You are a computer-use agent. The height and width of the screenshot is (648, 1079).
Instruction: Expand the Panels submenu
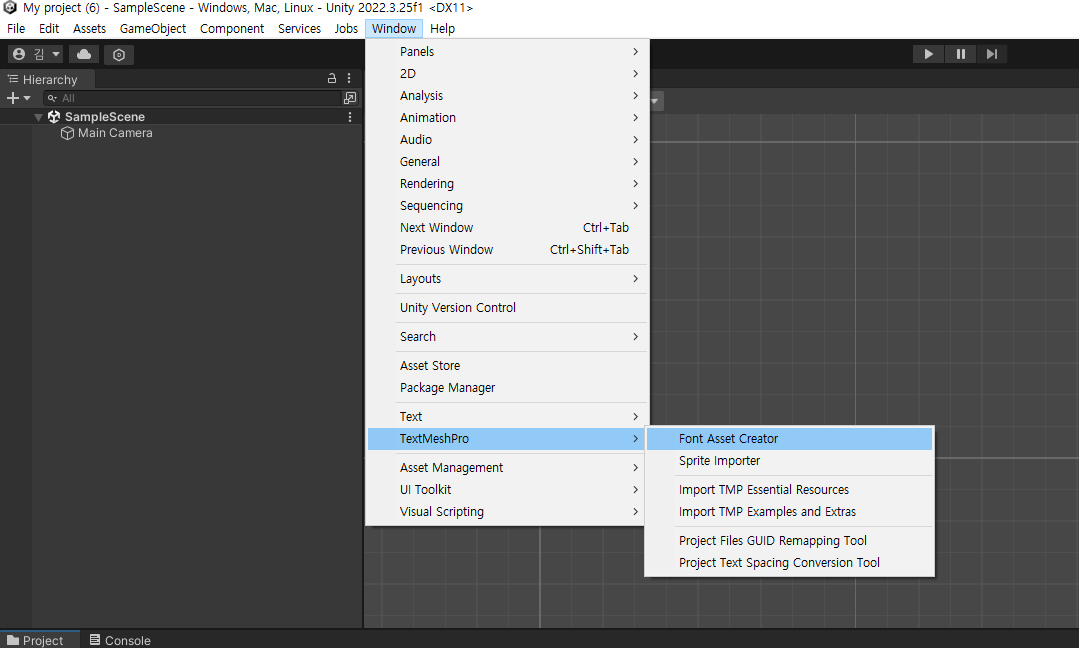pos(507,52)
